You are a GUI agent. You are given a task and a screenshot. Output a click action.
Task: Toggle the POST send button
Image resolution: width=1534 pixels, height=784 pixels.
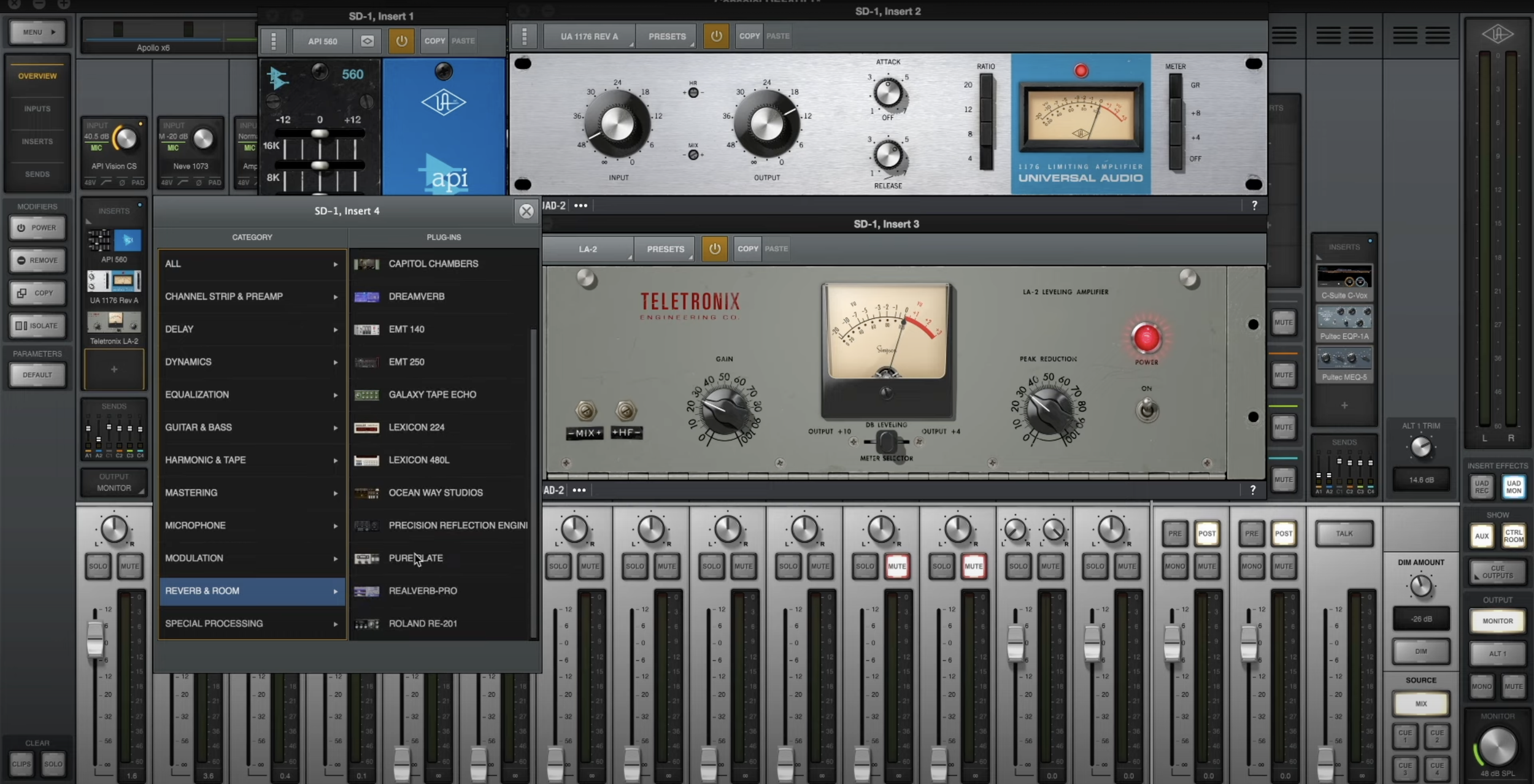(1206, 534)
